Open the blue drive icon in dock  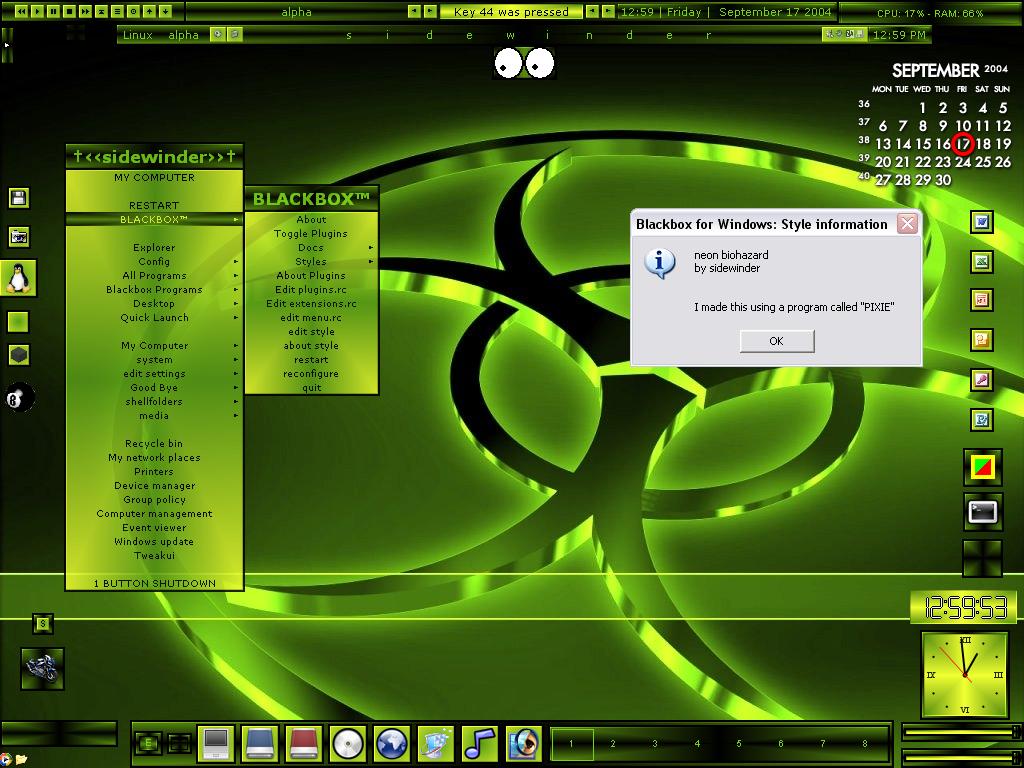(x=260, y=743)
